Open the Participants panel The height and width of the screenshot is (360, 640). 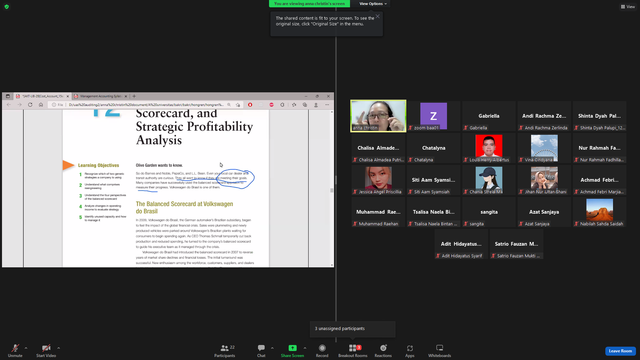(x=225, y=350)
